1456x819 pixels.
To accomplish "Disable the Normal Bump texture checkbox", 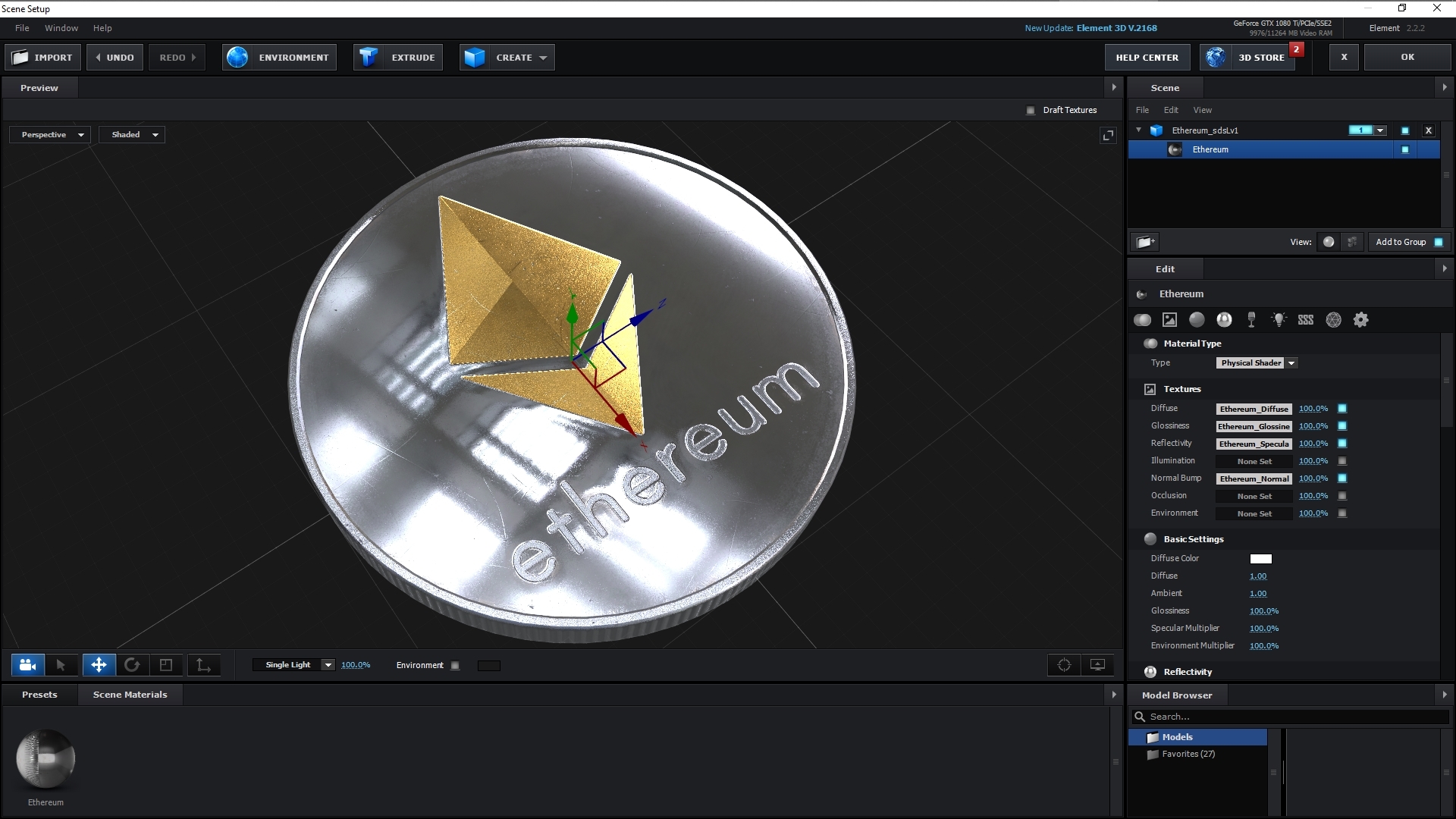I will point(1342,479).
